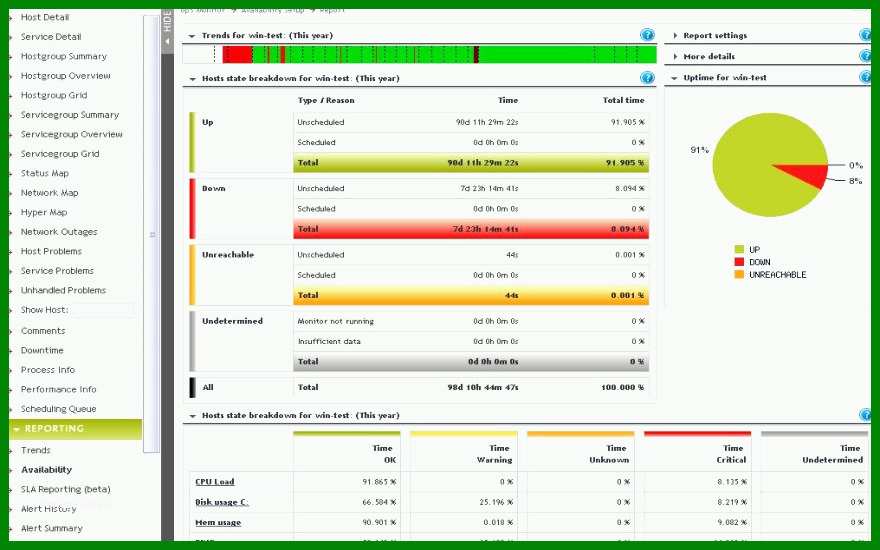Click the Mem usage '9.082 %' critical value

[x=732, y=522]
